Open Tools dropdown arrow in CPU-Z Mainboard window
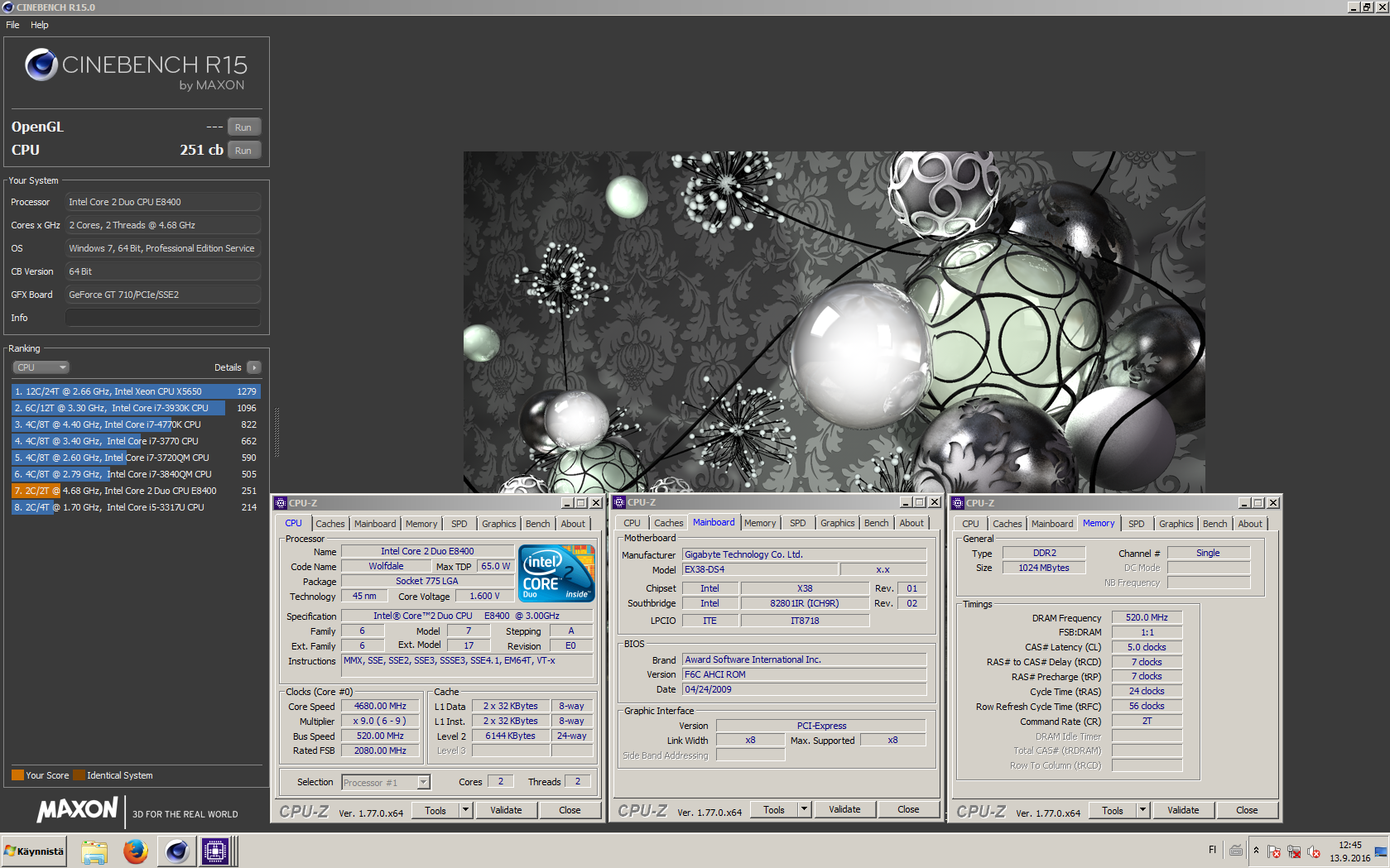This screenshot has width=1390, height=868. (805, 809)
